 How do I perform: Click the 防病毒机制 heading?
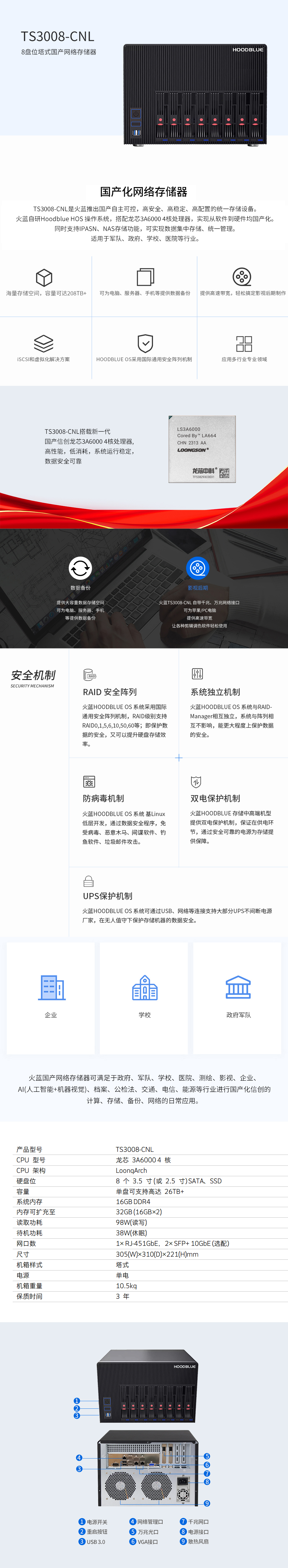coord(103,799)
